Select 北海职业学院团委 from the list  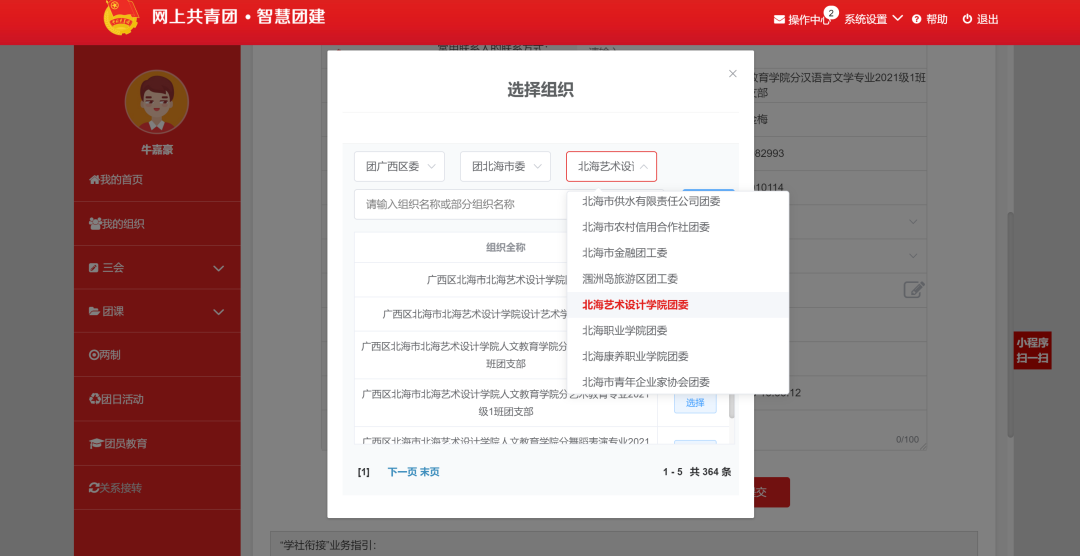(625, 330)
